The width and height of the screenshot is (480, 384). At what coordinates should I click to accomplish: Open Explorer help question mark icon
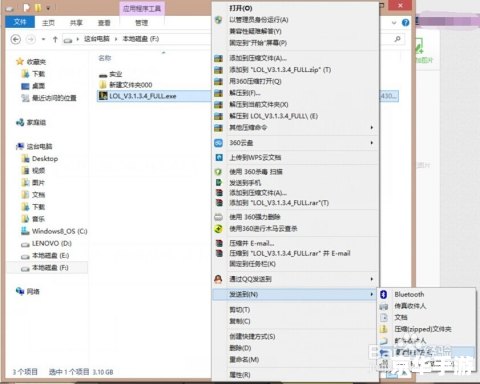(x=405, y=22)
